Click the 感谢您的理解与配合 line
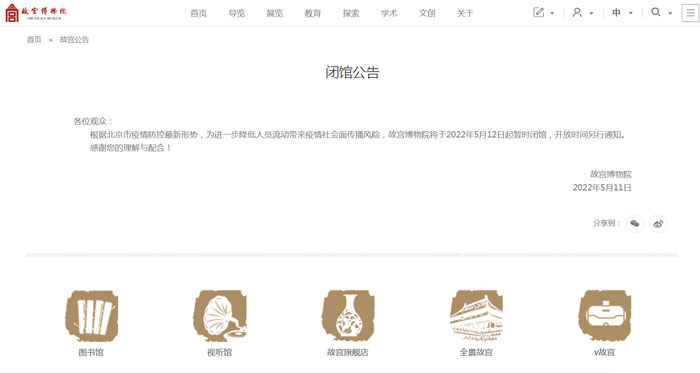This screenshot has height=373, width=700. click(130, 148)
